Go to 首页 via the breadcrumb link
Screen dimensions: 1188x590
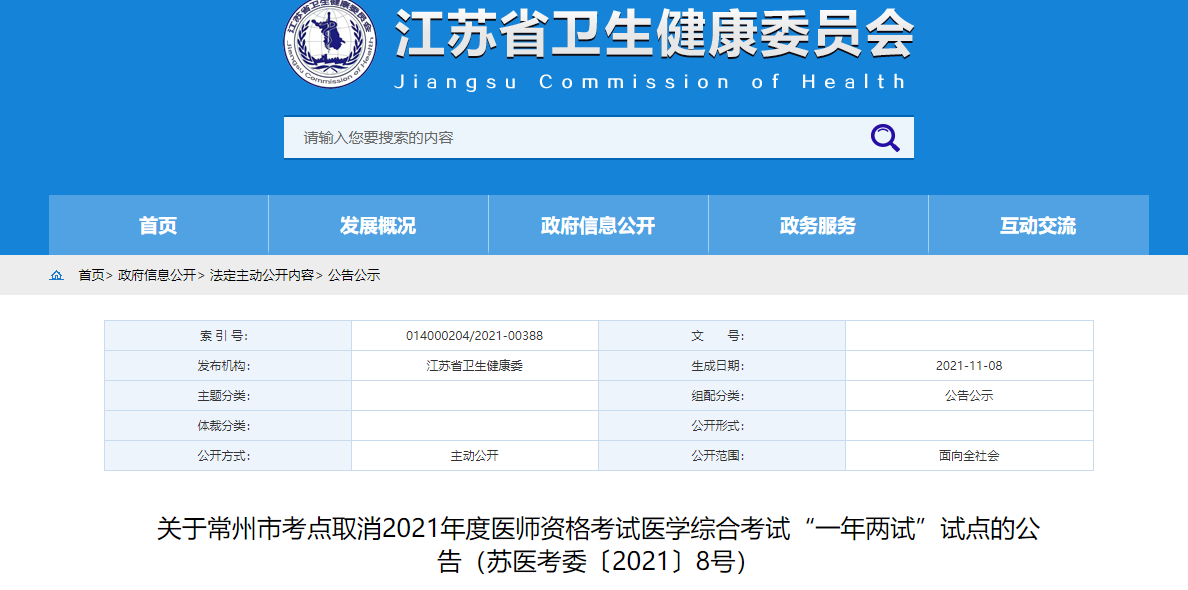click(x=92, y=276)
